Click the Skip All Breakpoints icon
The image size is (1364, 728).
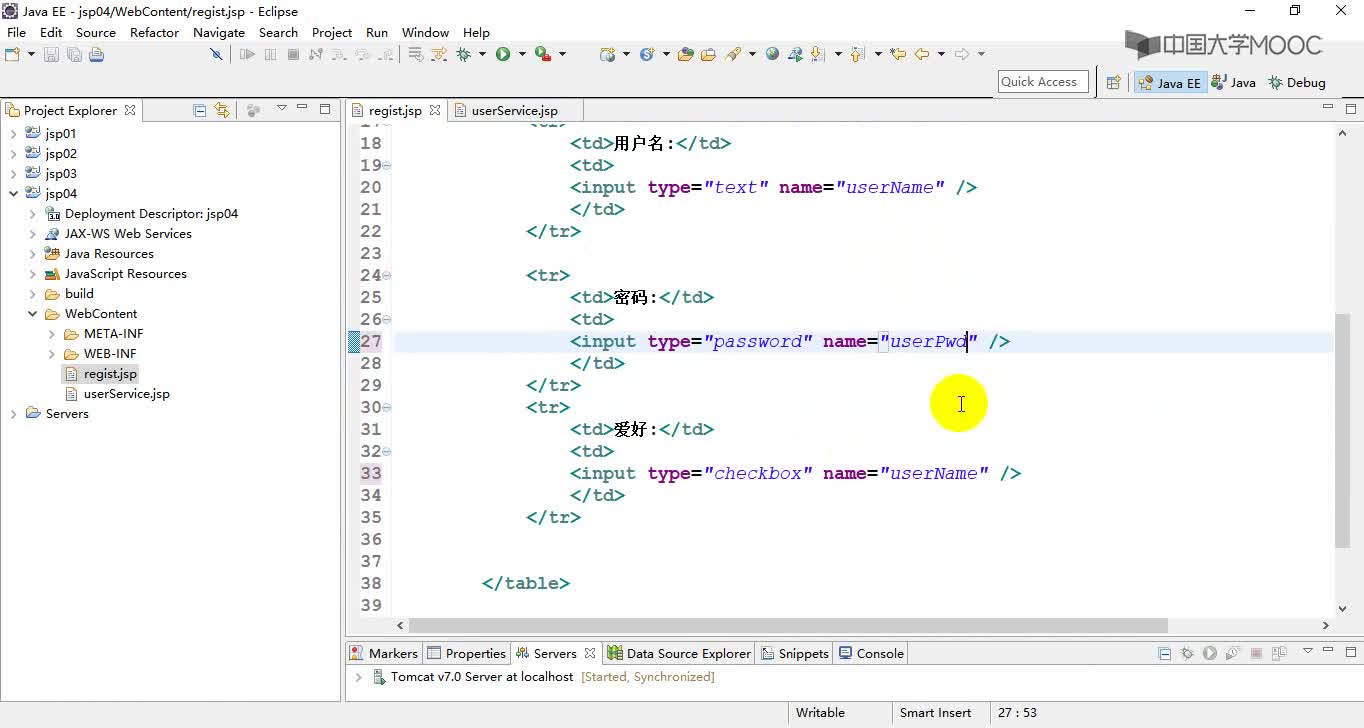point(215,54)
